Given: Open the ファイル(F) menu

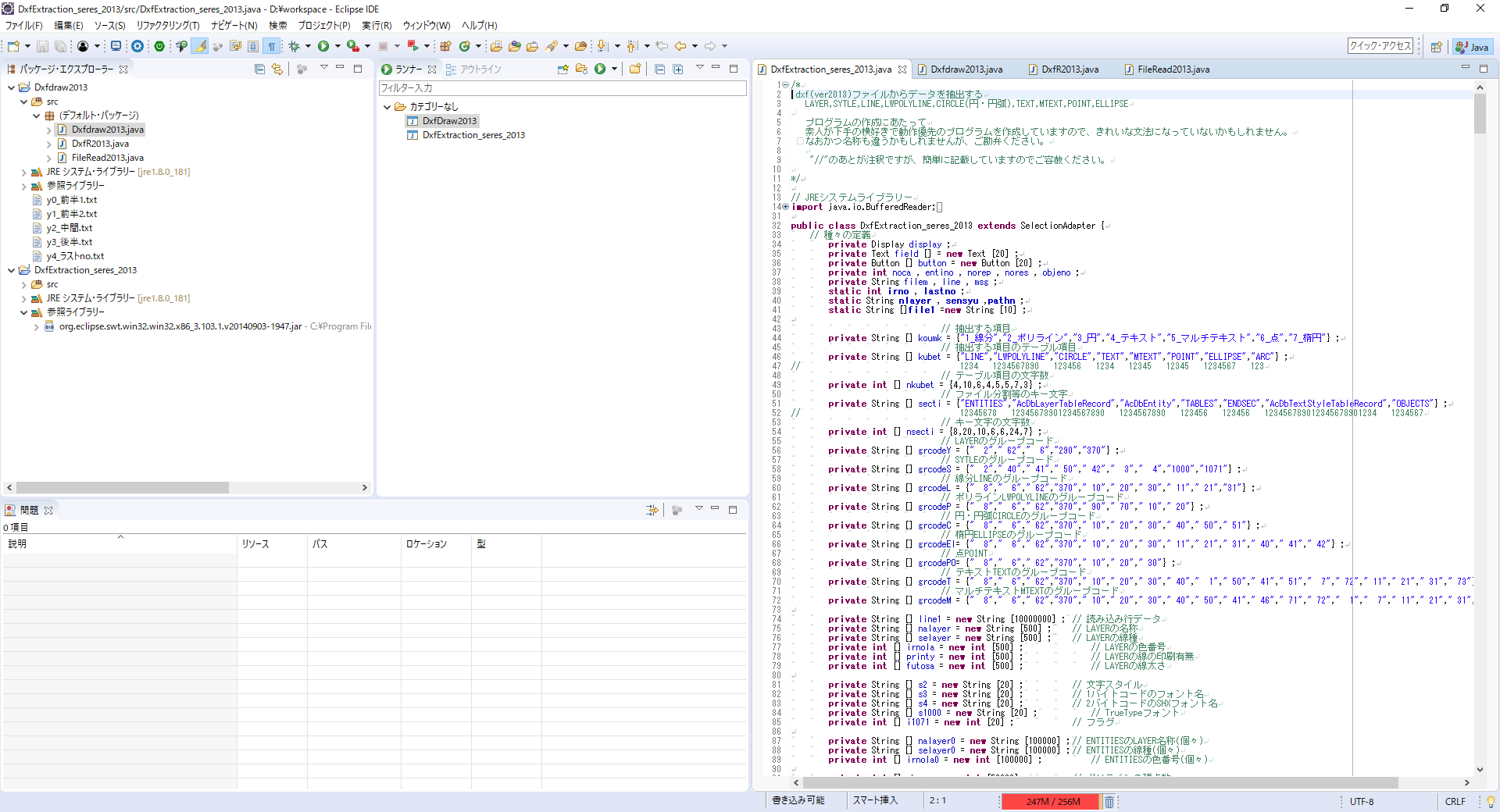Looking at the screenshot, I should [24, 26].
